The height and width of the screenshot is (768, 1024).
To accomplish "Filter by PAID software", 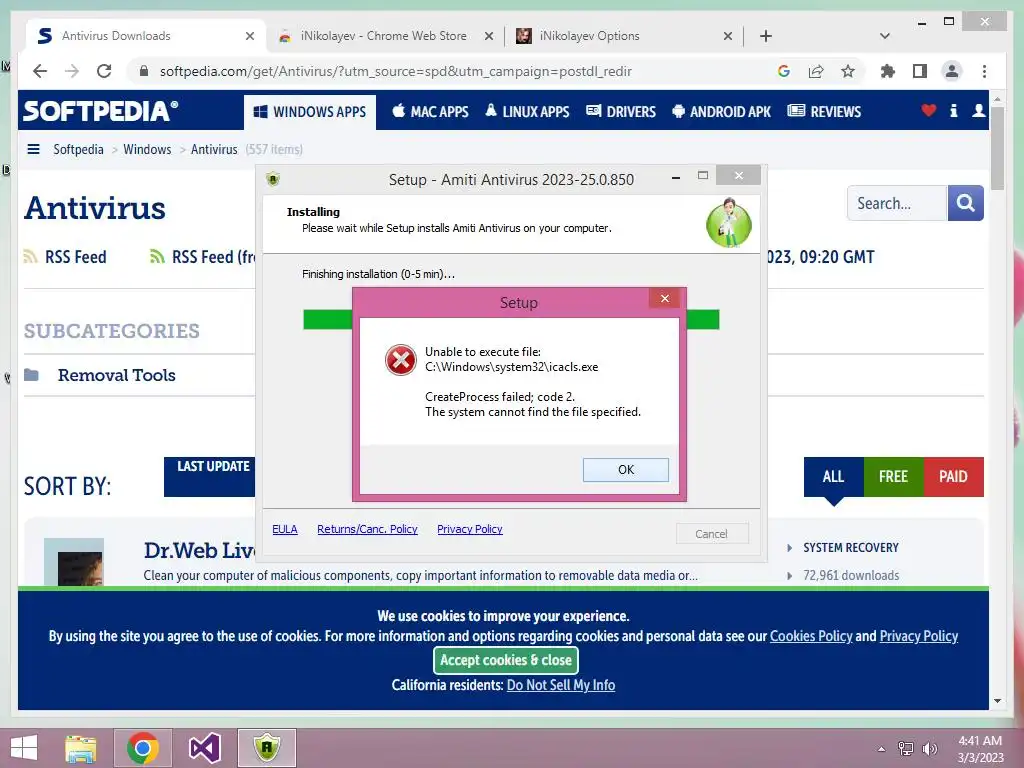I will [953, 477].
